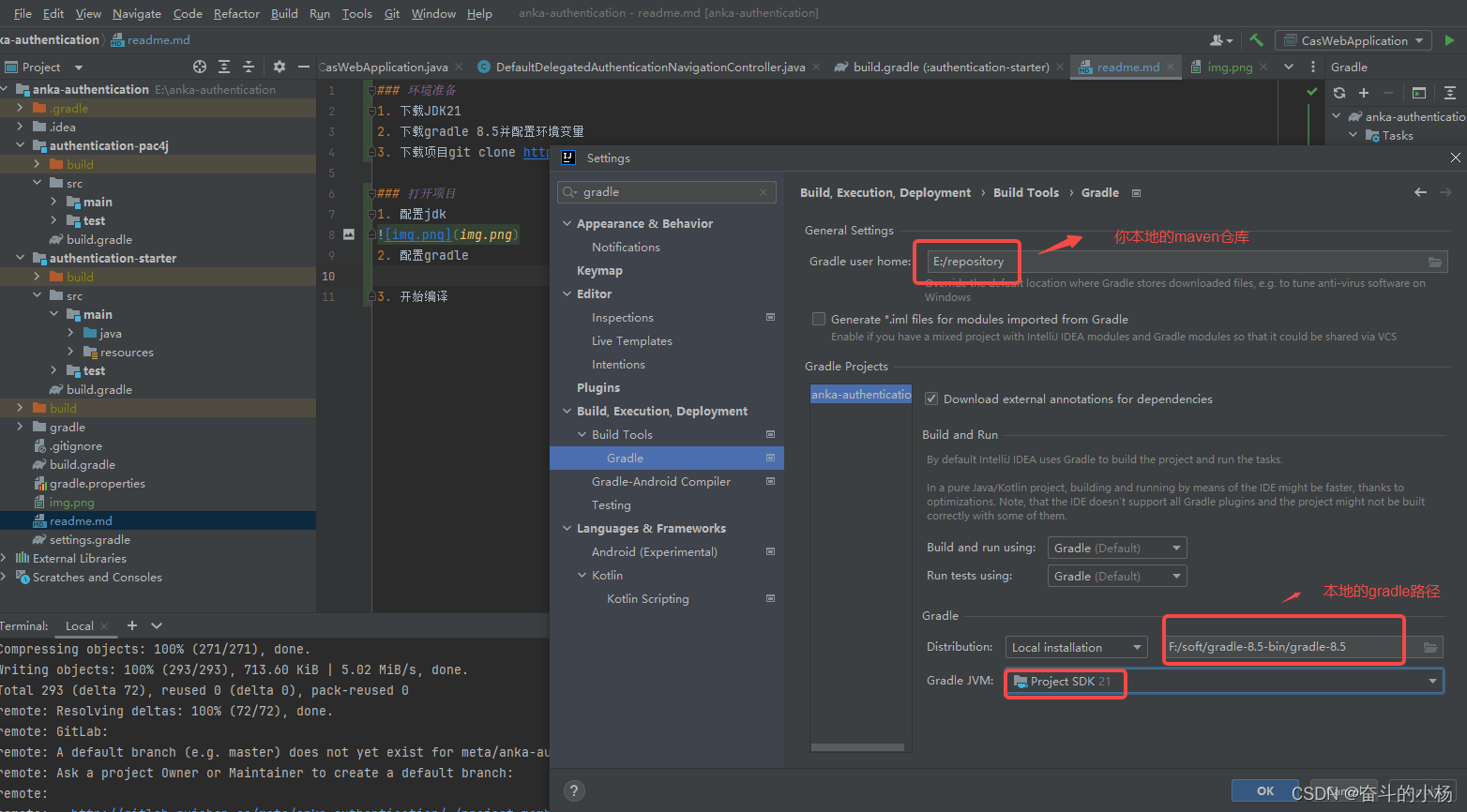Expand all in Project panel
Screen dimensions: 1467x812
[224, 67]
